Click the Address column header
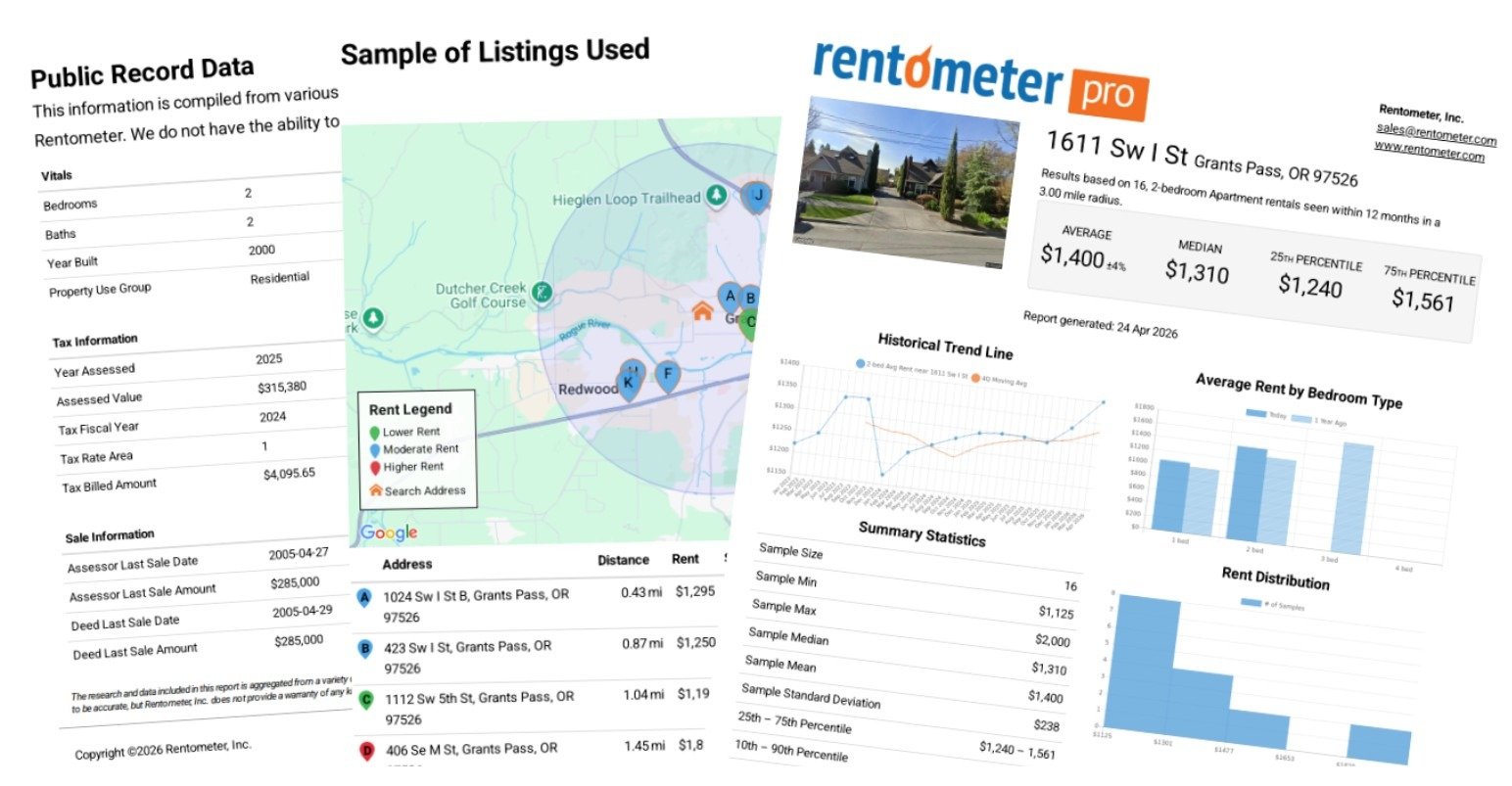Viewport: 1512px width, 786px height. tap(407, 564)
